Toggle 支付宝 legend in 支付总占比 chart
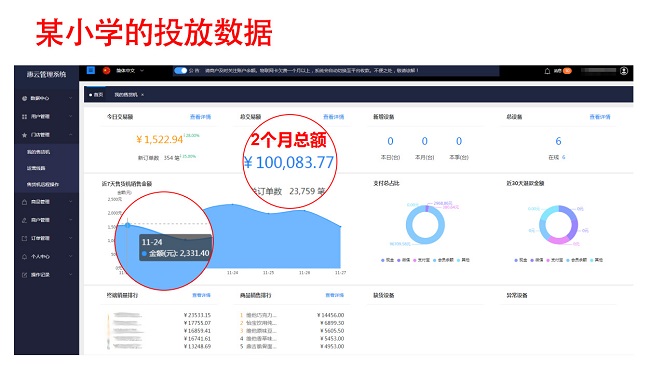Screen dimensions: 650x366 (x=421, y=260)
